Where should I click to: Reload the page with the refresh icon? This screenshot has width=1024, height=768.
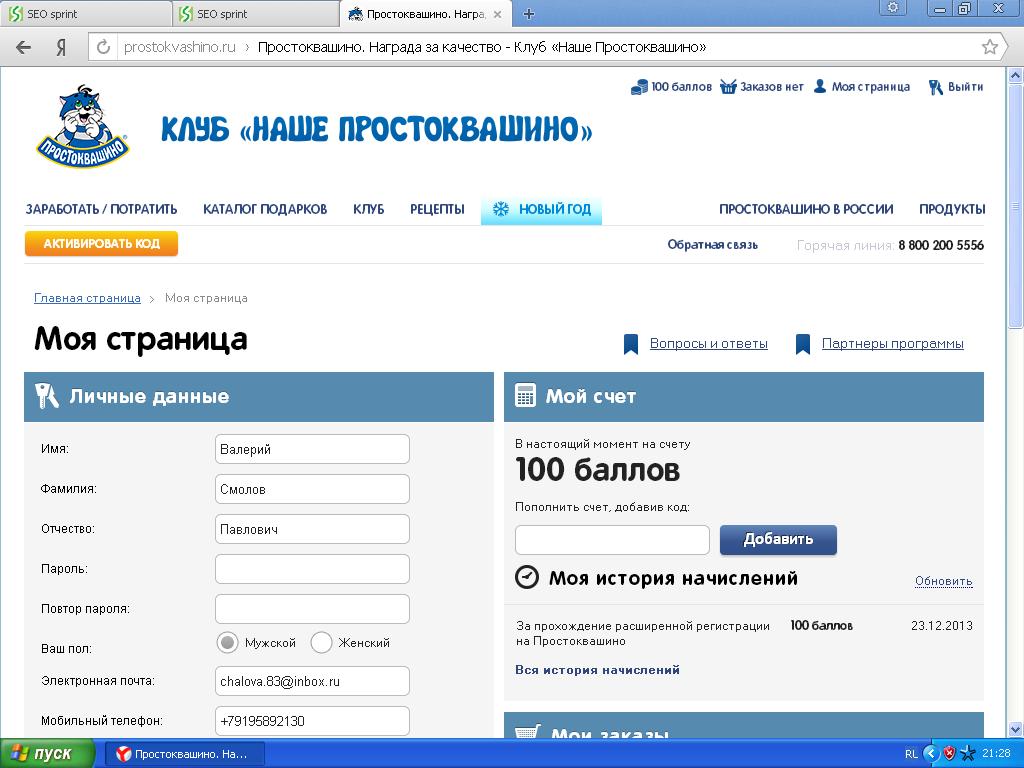[103, 47]
